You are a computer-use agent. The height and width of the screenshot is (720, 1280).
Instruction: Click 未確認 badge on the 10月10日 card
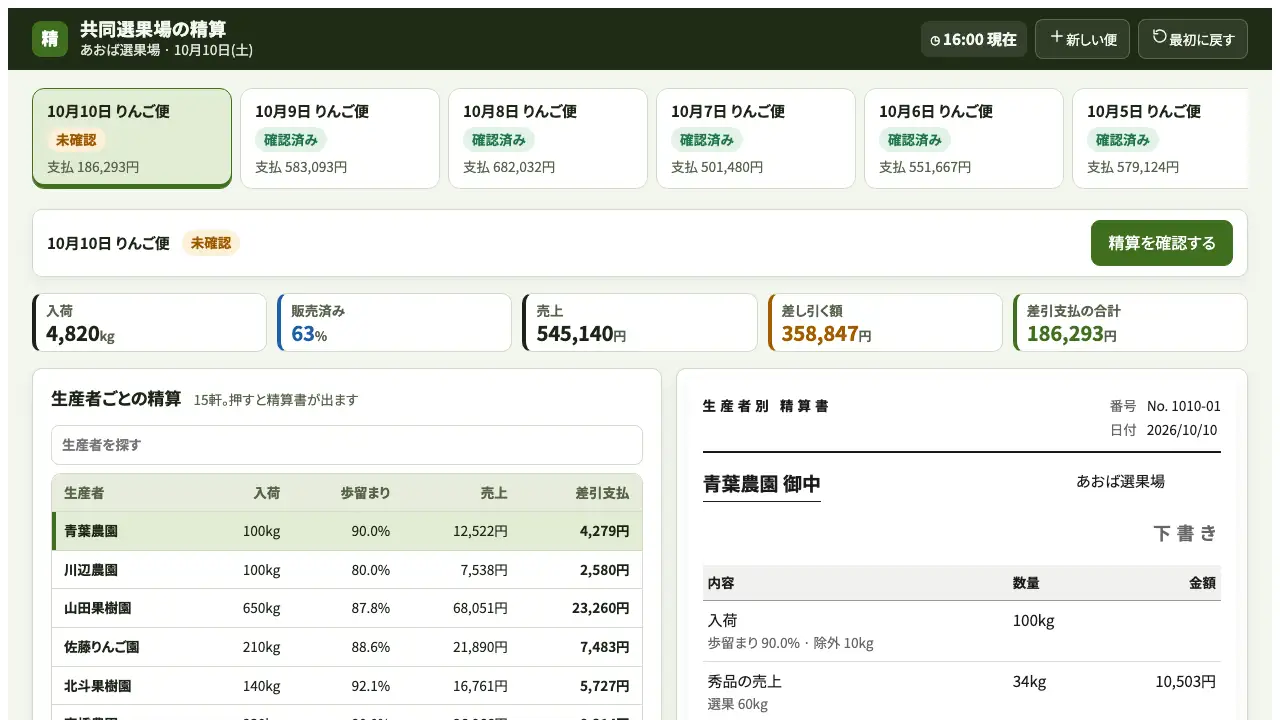(x=76, y=140)
